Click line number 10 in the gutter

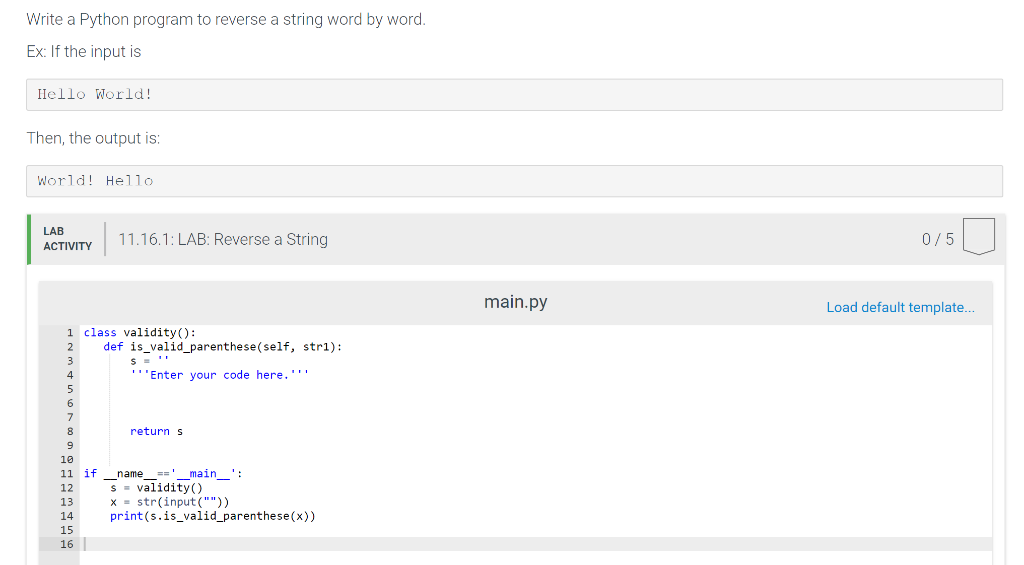[x=67, y=459]
